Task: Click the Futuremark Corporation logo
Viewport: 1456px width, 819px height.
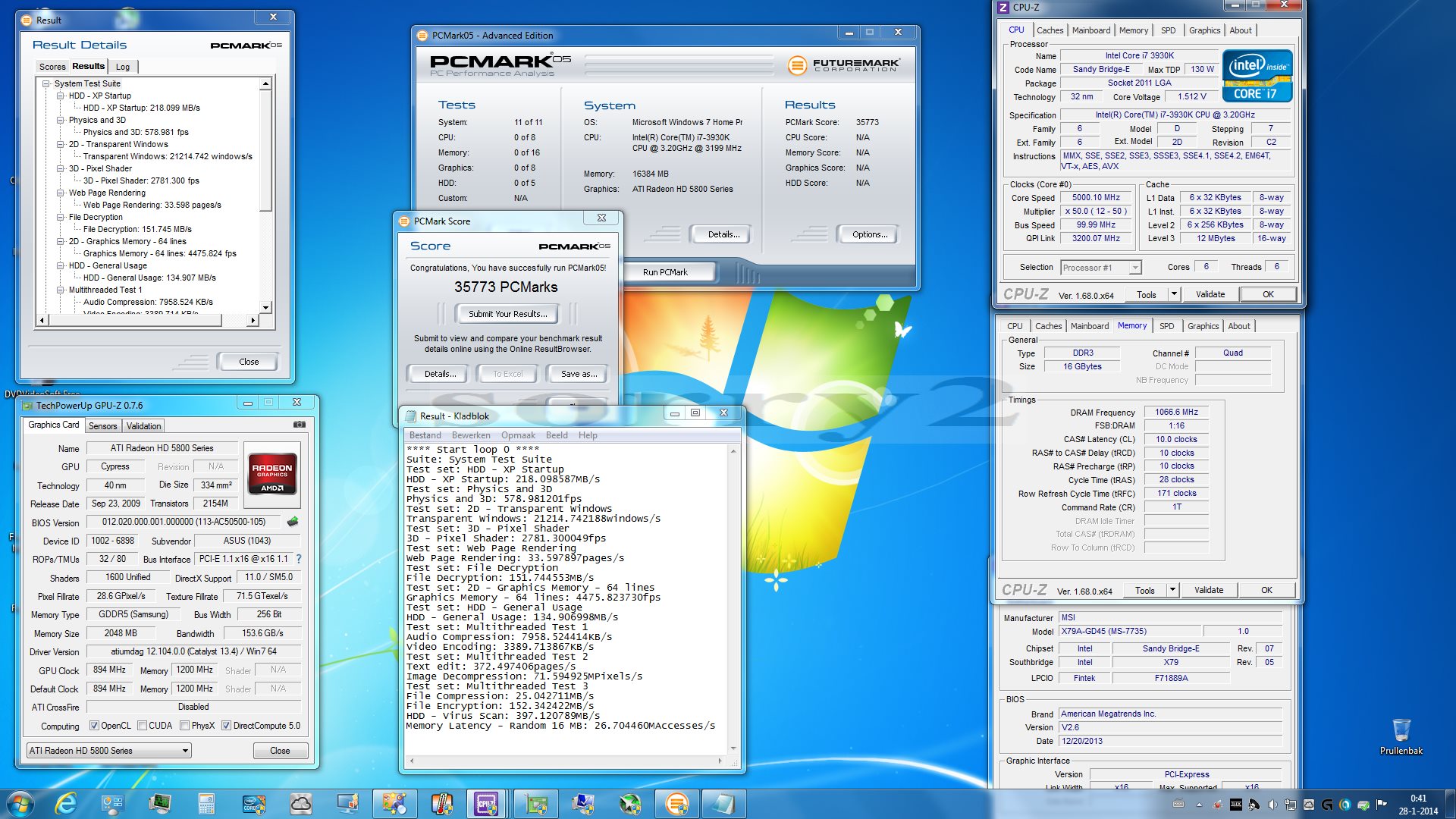Action: point(844,65)
